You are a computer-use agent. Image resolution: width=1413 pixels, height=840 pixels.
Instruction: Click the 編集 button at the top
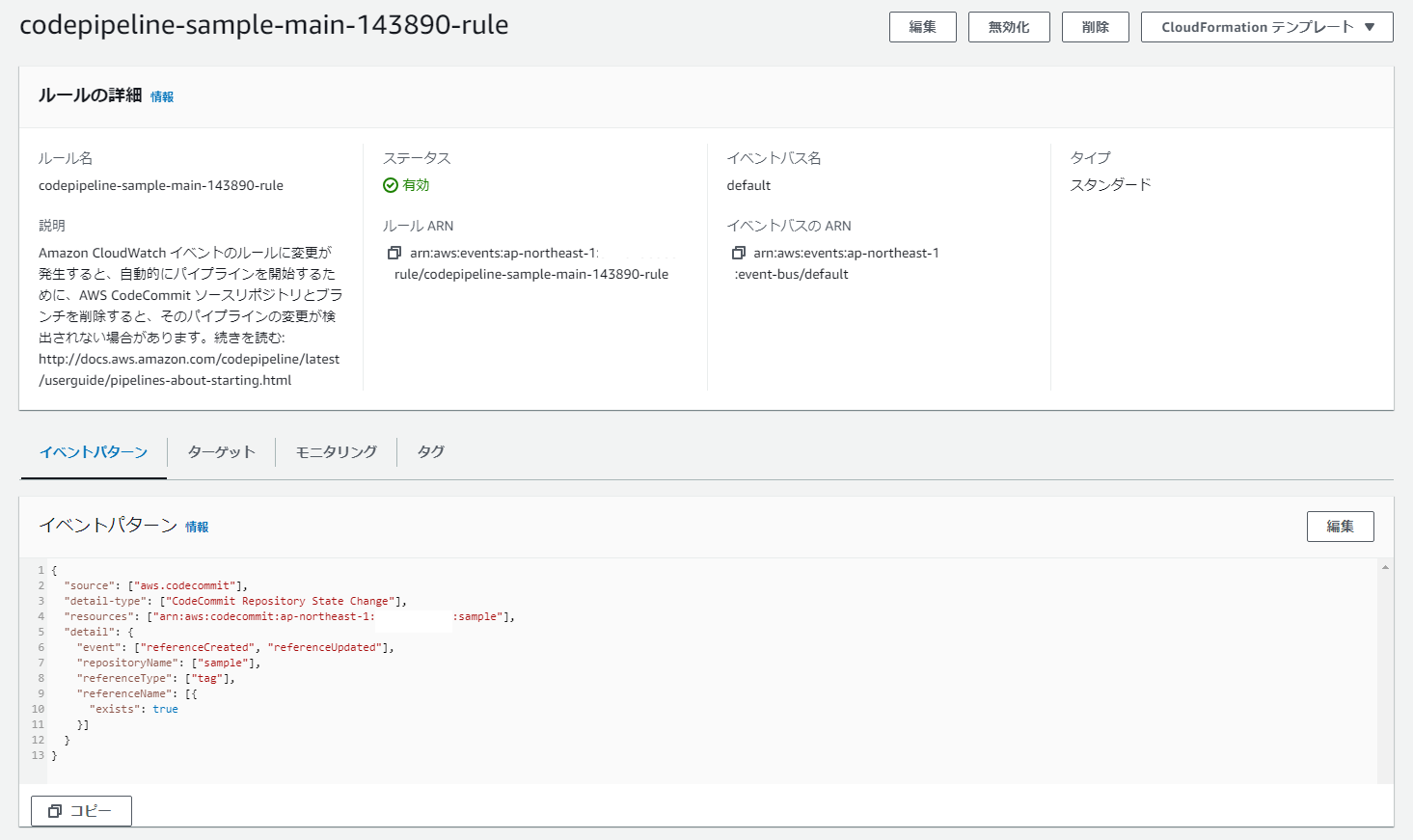[922, 26]
